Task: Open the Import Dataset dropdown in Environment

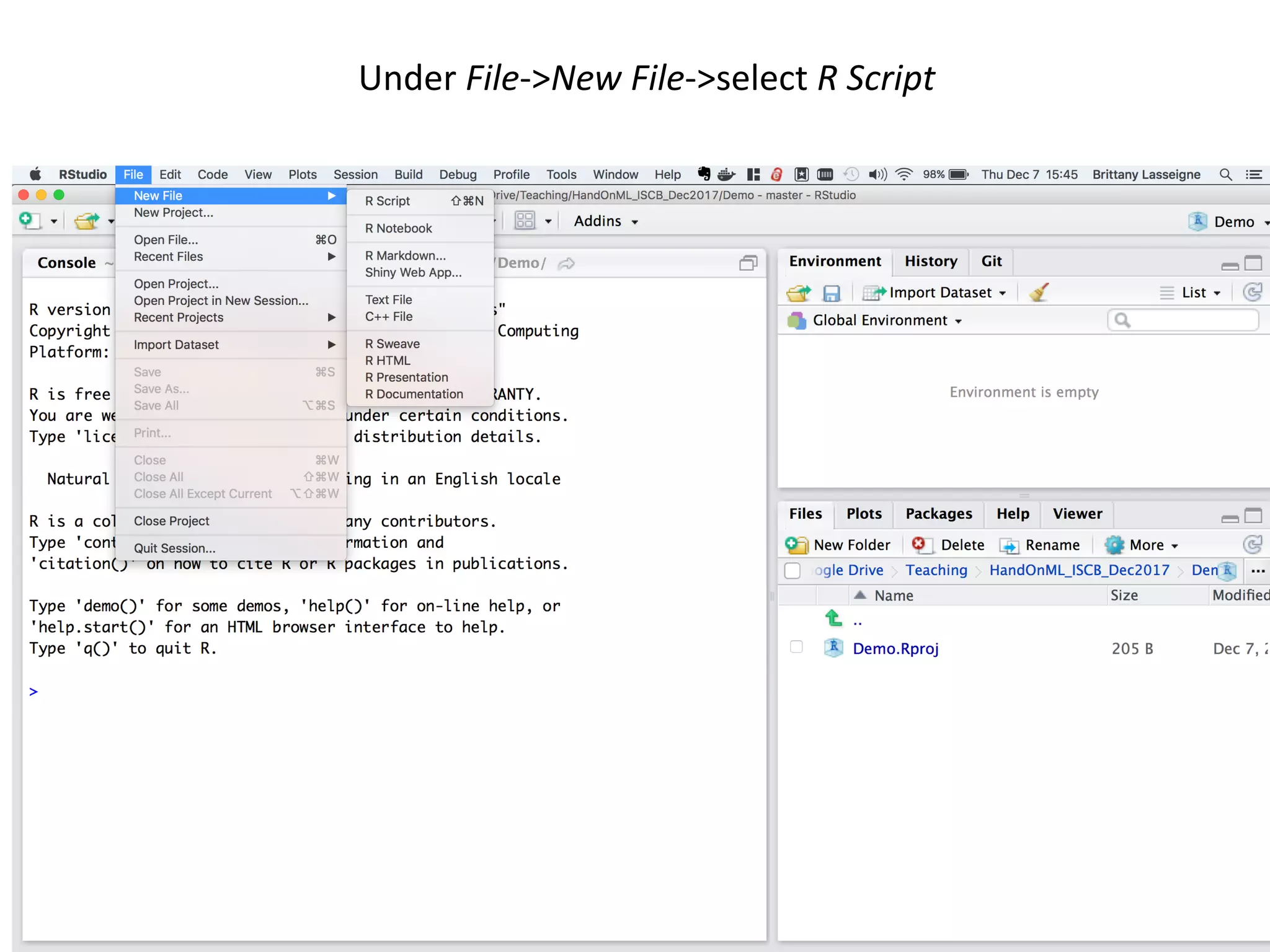Action: point(935,293)
